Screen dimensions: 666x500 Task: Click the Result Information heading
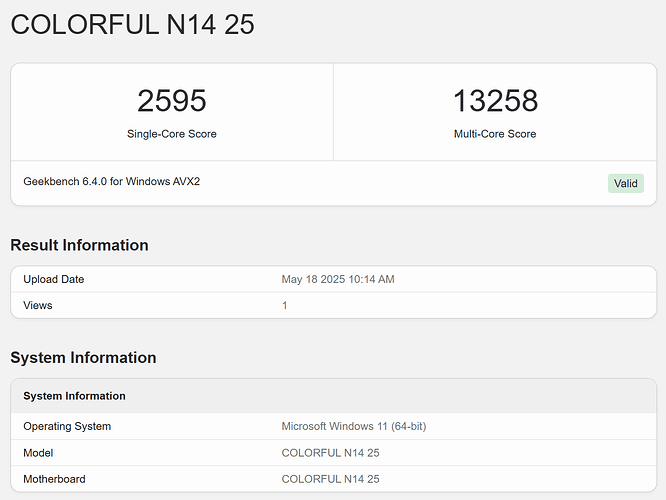(79, 245)
